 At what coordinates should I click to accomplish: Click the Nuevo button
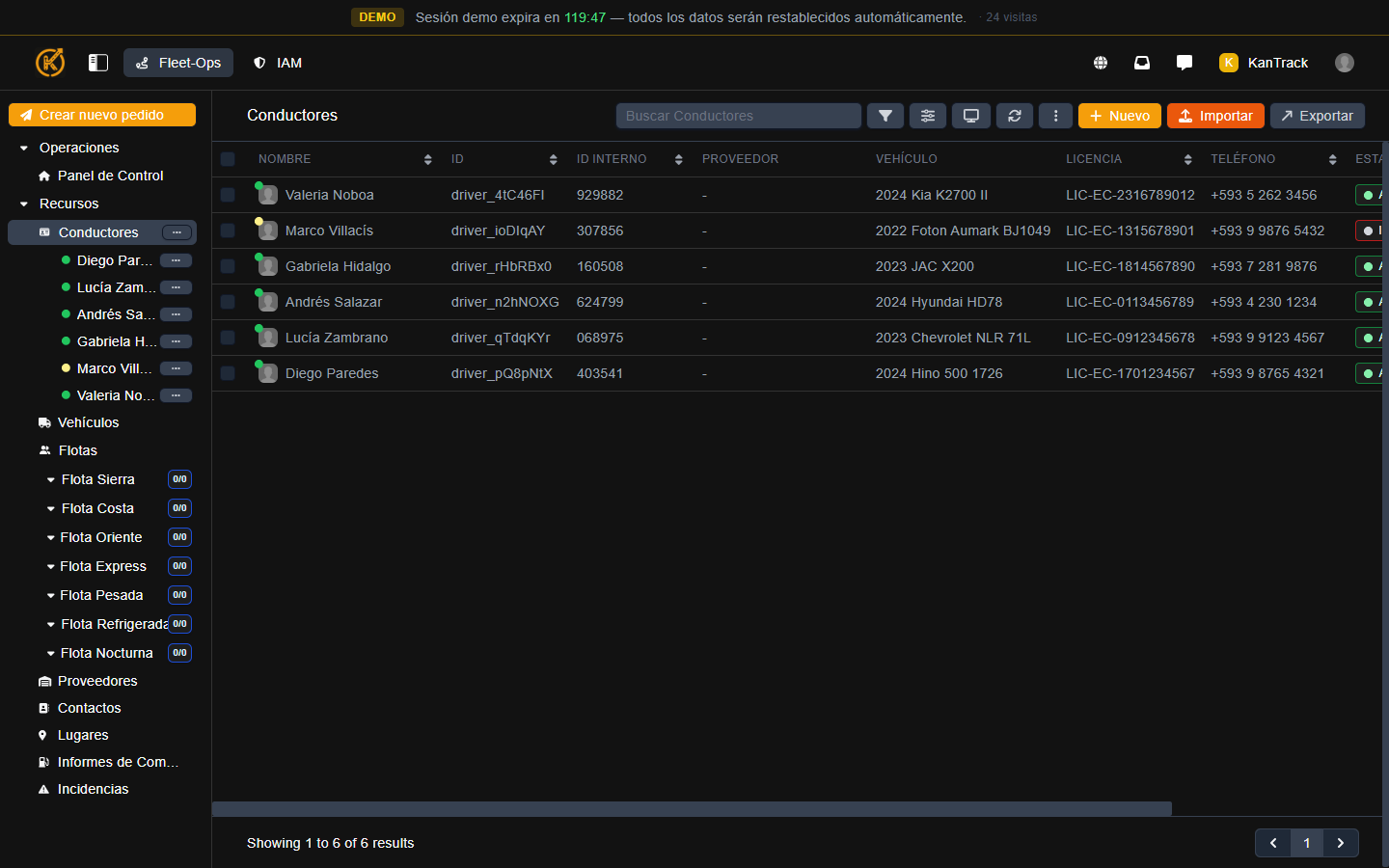1119,116
